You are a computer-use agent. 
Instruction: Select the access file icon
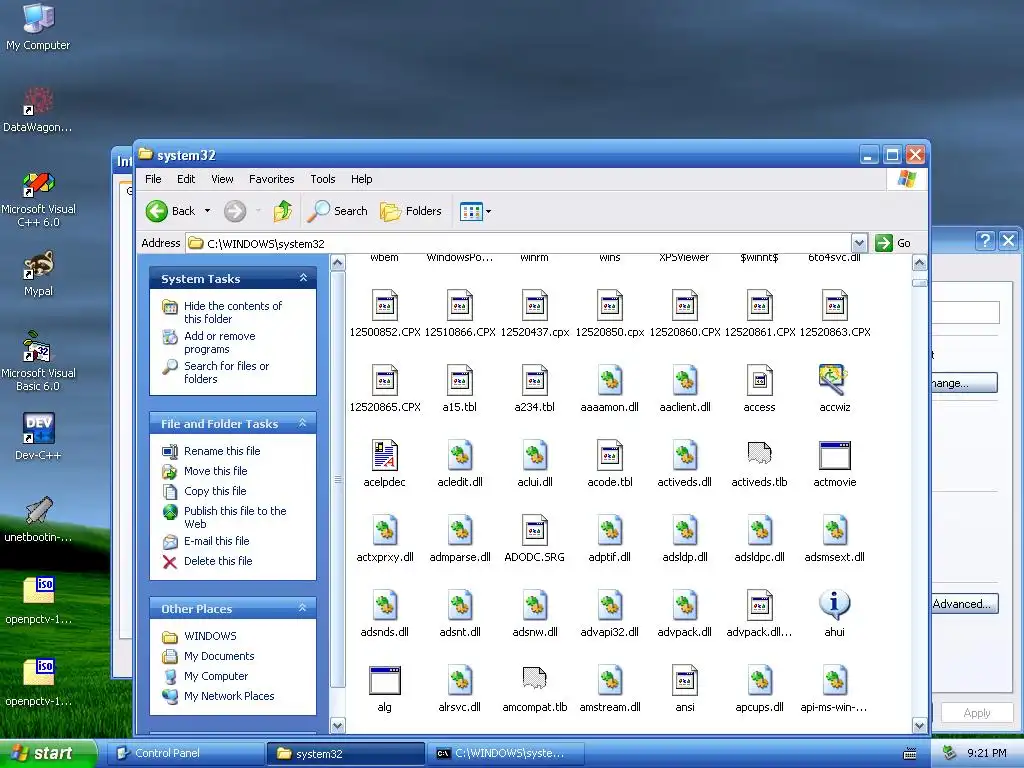pyautogui.click(x=760, y=381)
